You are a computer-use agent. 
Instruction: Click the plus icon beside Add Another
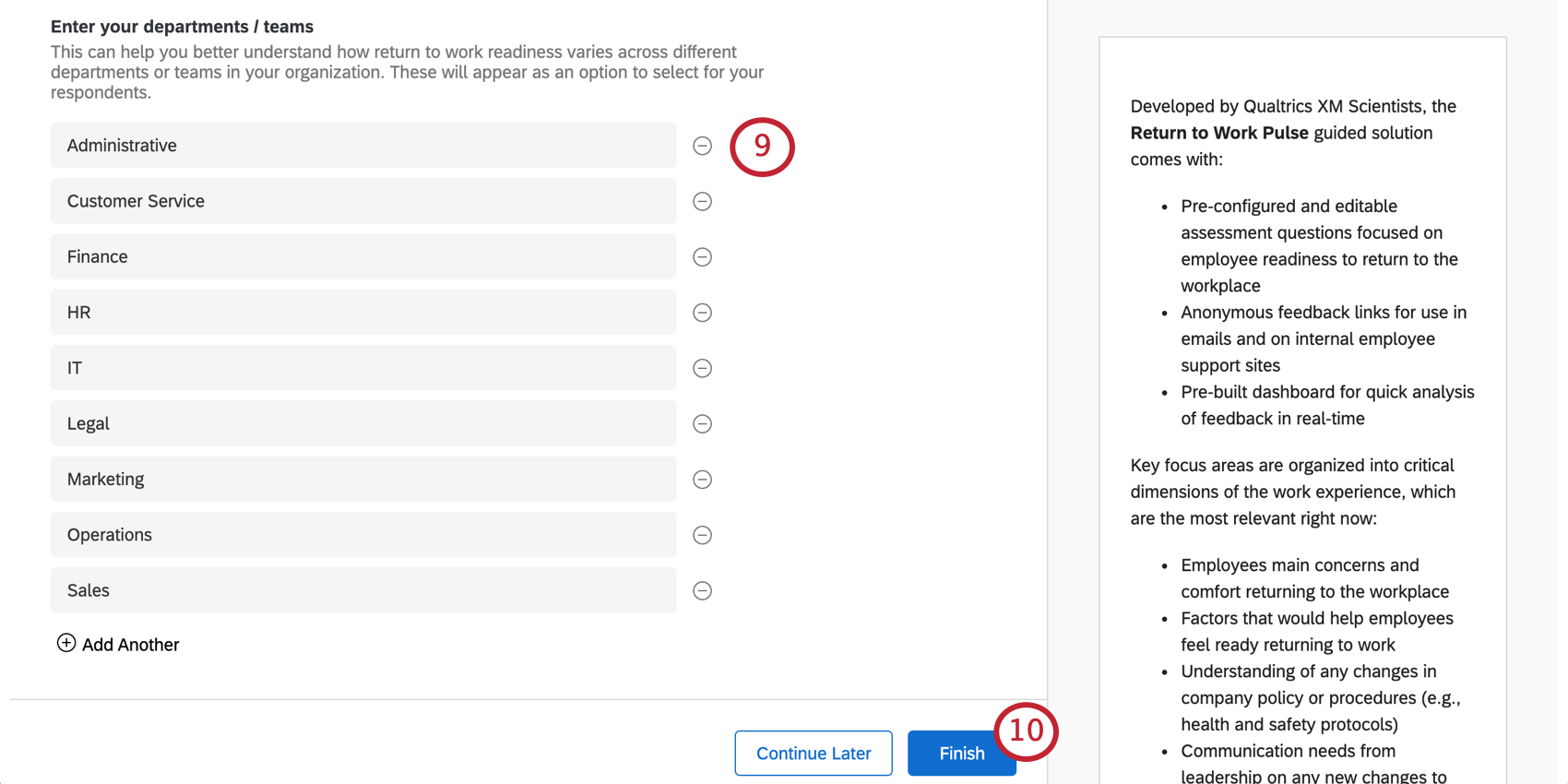(x=66, y=643)
